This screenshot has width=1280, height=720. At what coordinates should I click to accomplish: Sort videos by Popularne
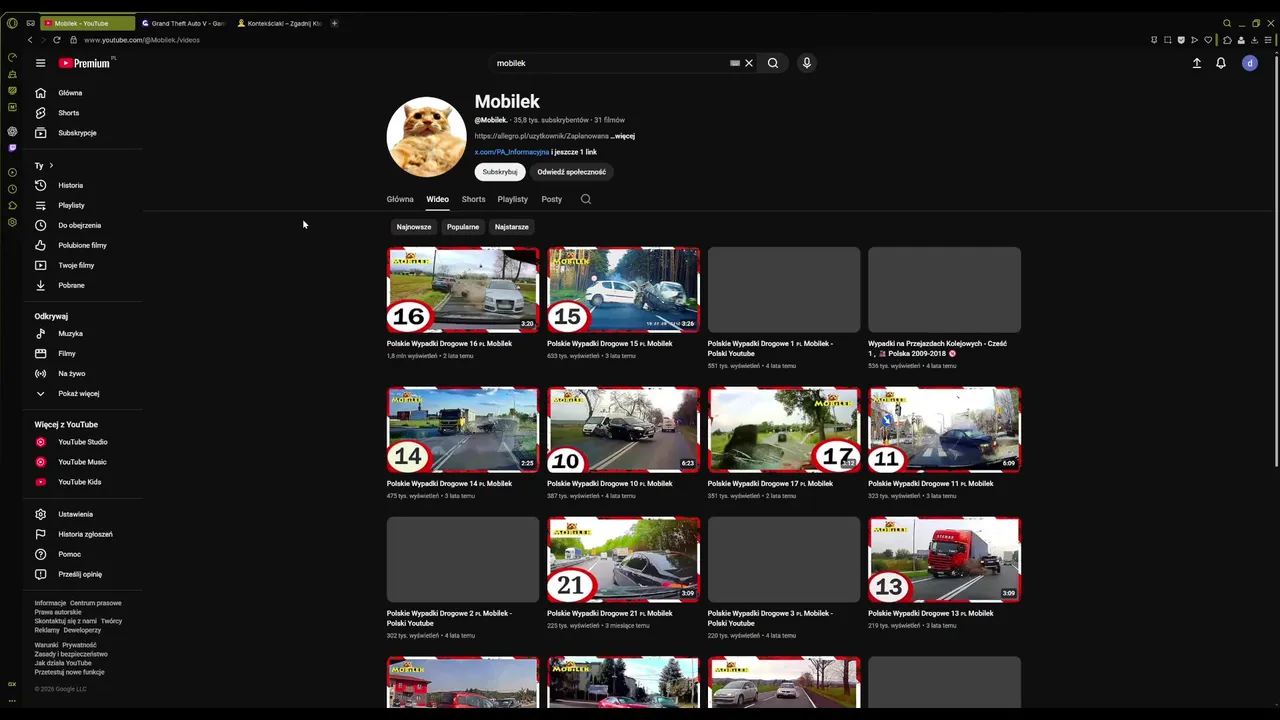tap(463, 227)
